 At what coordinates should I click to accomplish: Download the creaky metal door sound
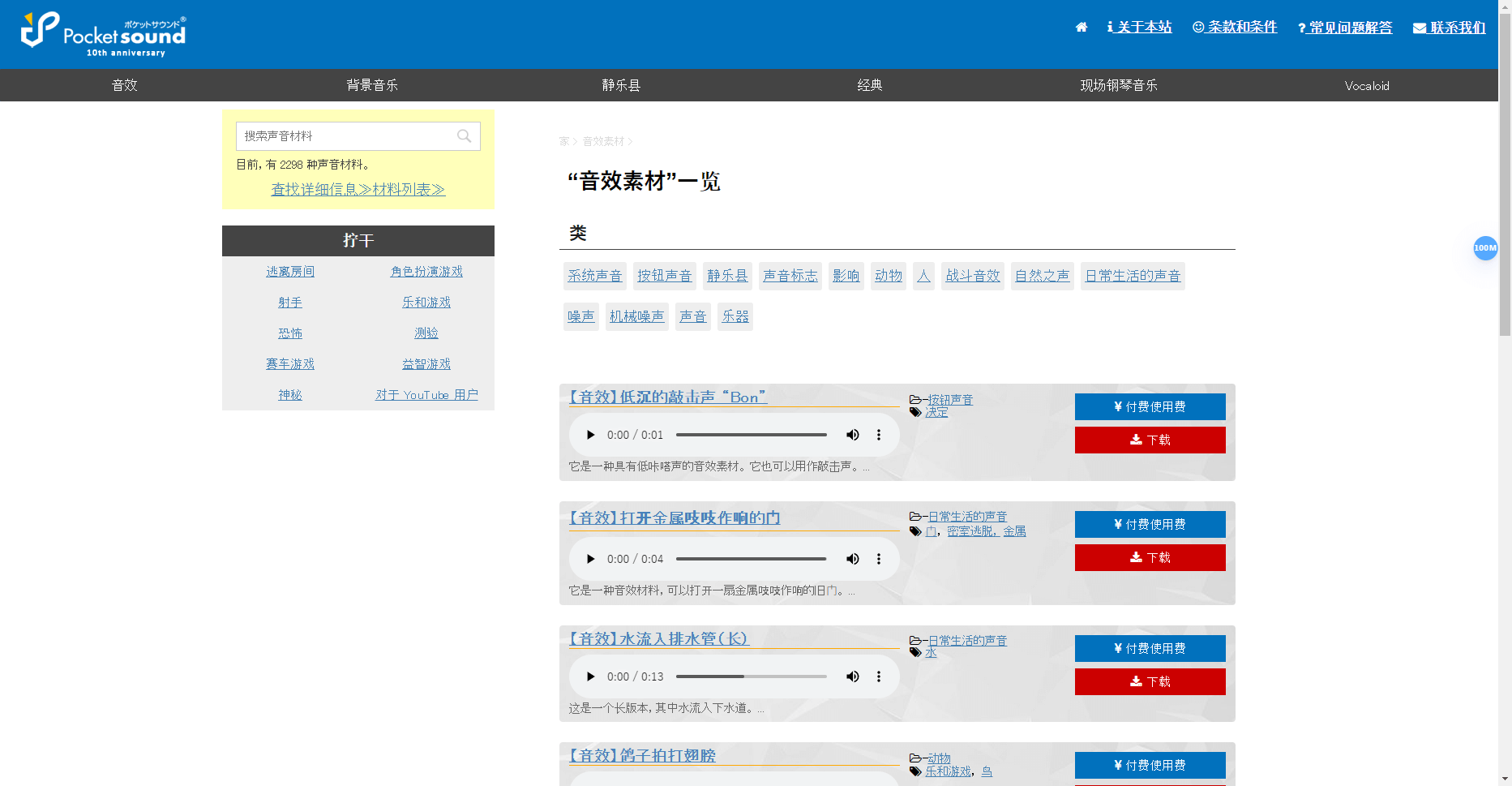point(1150,558)
